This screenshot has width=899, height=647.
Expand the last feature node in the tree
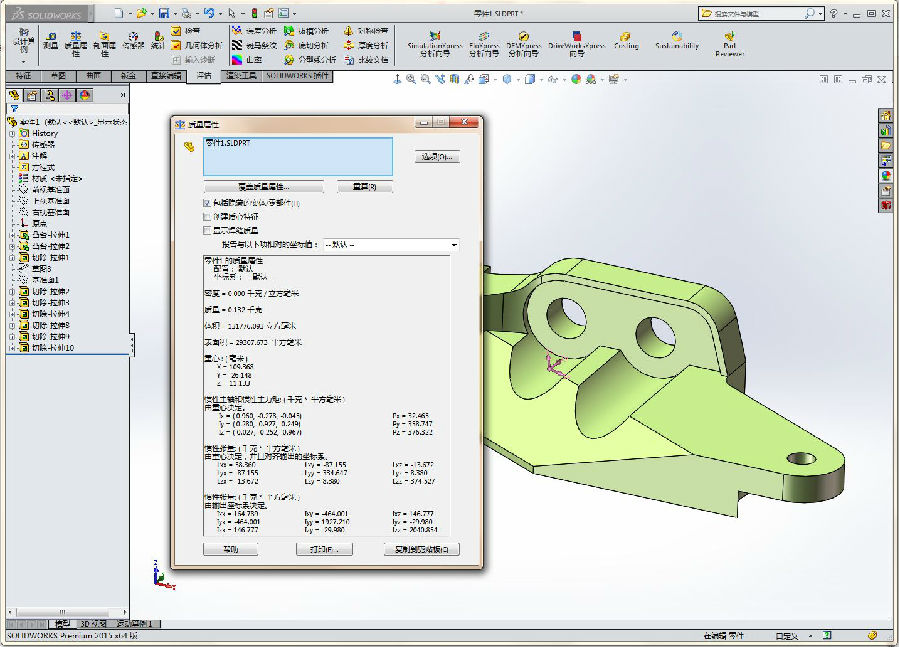[x=12, y=347]
